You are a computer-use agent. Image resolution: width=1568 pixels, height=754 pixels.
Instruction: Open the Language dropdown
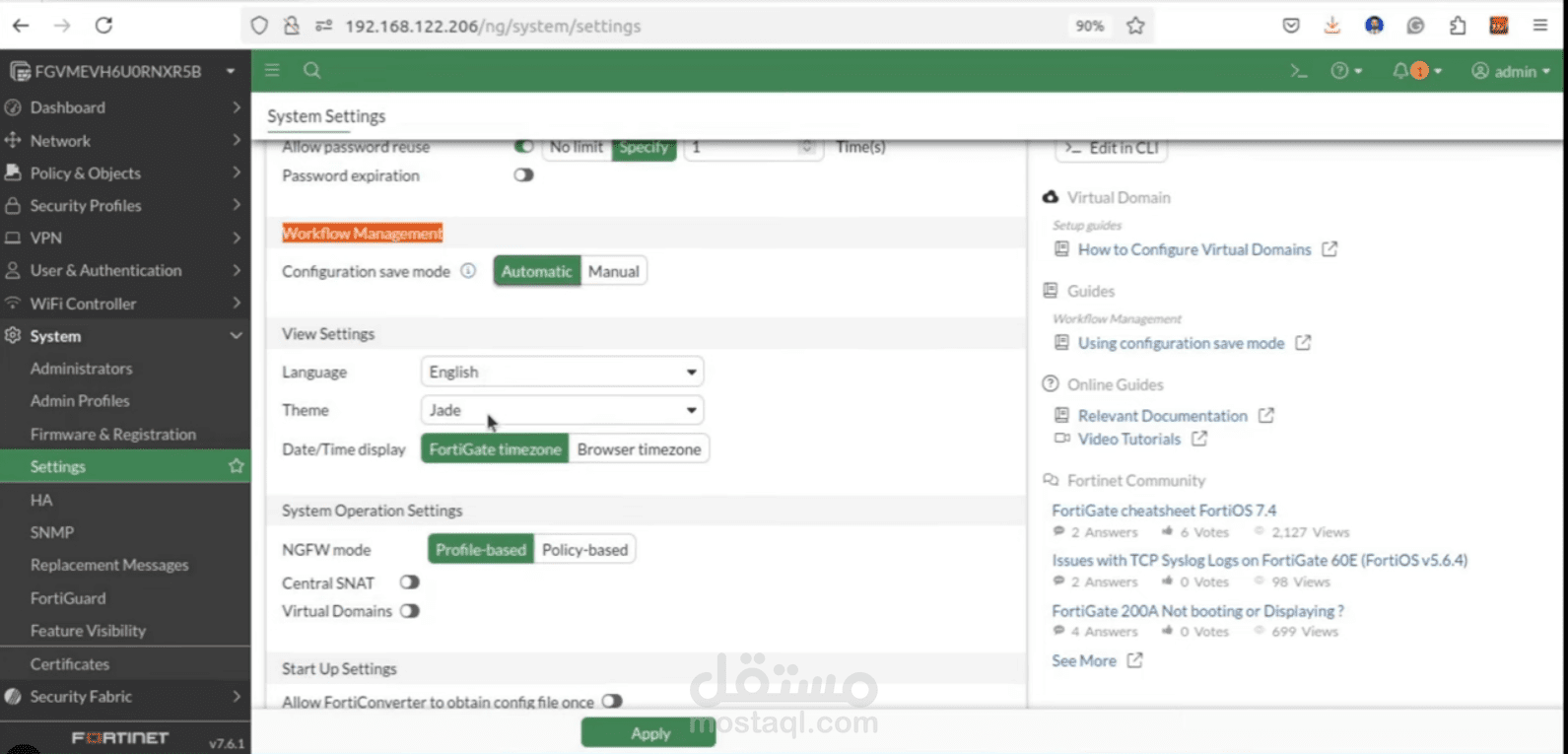(x=562, y=372)
